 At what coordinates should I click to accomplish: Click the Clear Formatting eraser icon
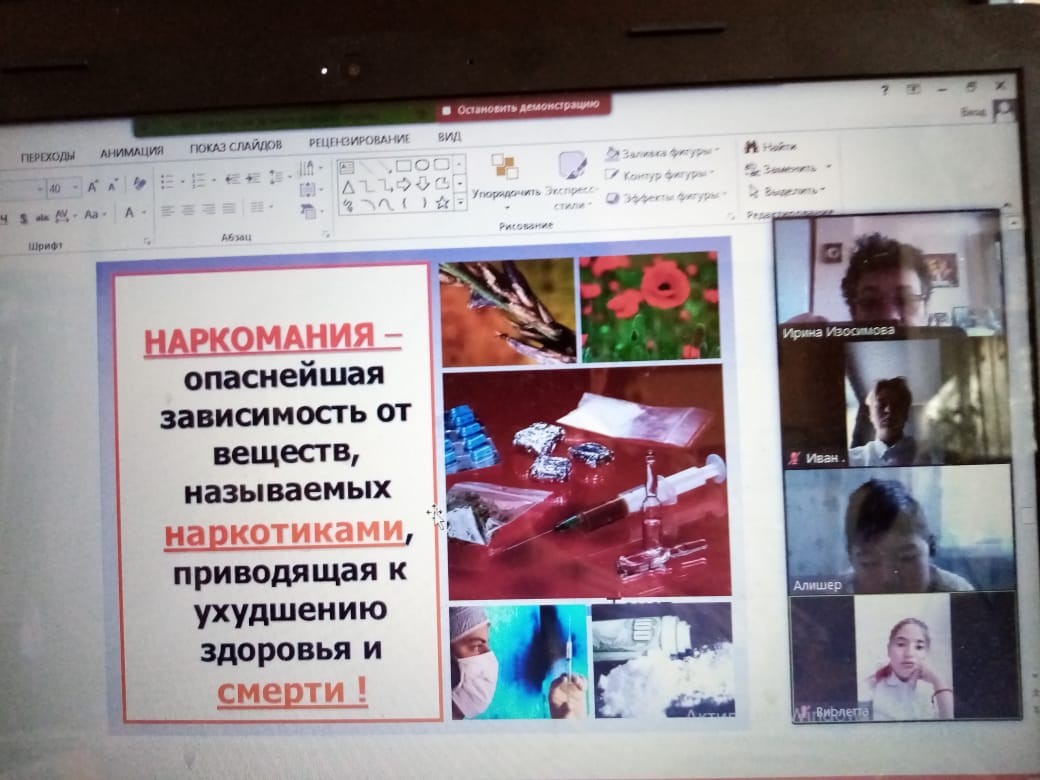coord(139,184)
